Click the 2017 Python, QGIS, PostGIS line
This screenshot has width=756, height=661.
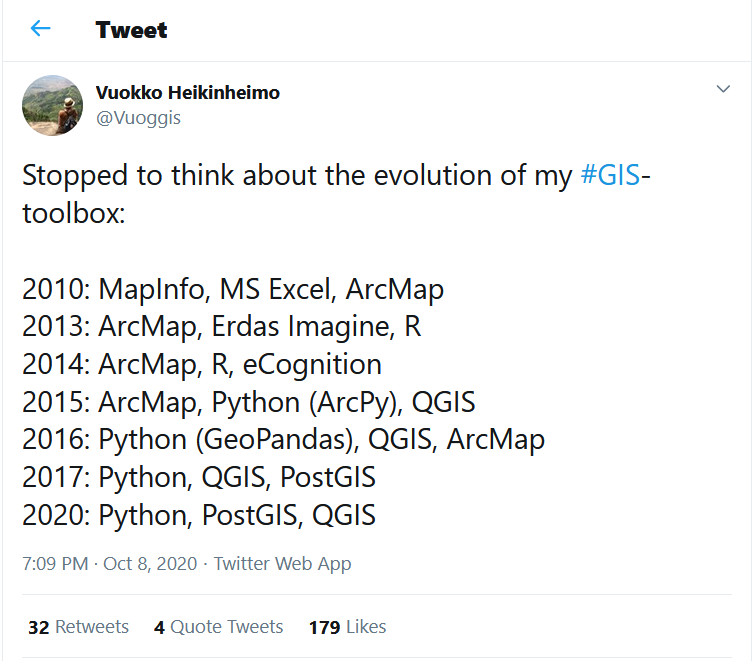(199, 478)
